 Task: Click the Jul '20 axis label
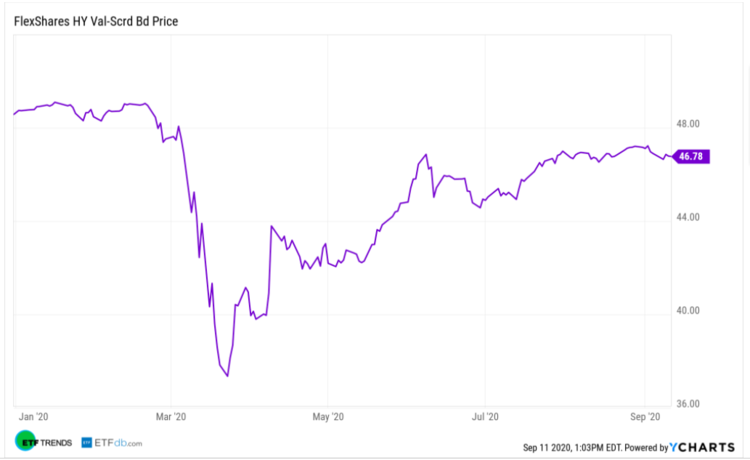tap(484, 415)
